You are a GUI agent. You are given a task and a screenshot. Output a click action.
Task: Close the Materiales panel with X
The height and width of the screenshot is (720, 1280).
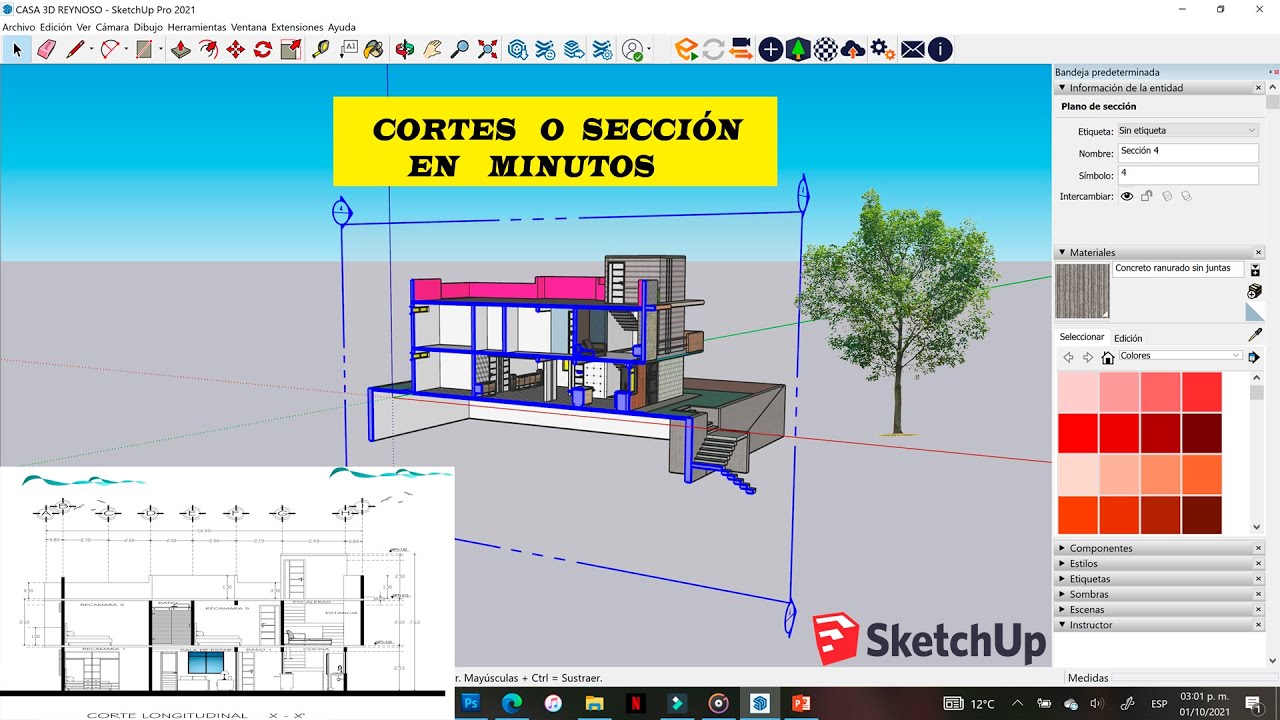pyautogui.click(x=1258, y=253)
